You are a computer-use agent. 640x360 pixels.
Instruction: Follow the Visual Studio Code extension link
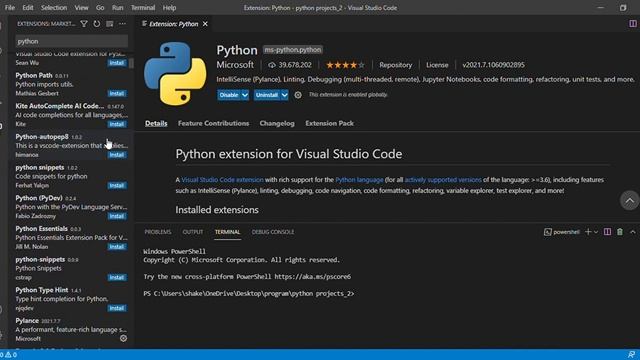click(x=222, y=180)
